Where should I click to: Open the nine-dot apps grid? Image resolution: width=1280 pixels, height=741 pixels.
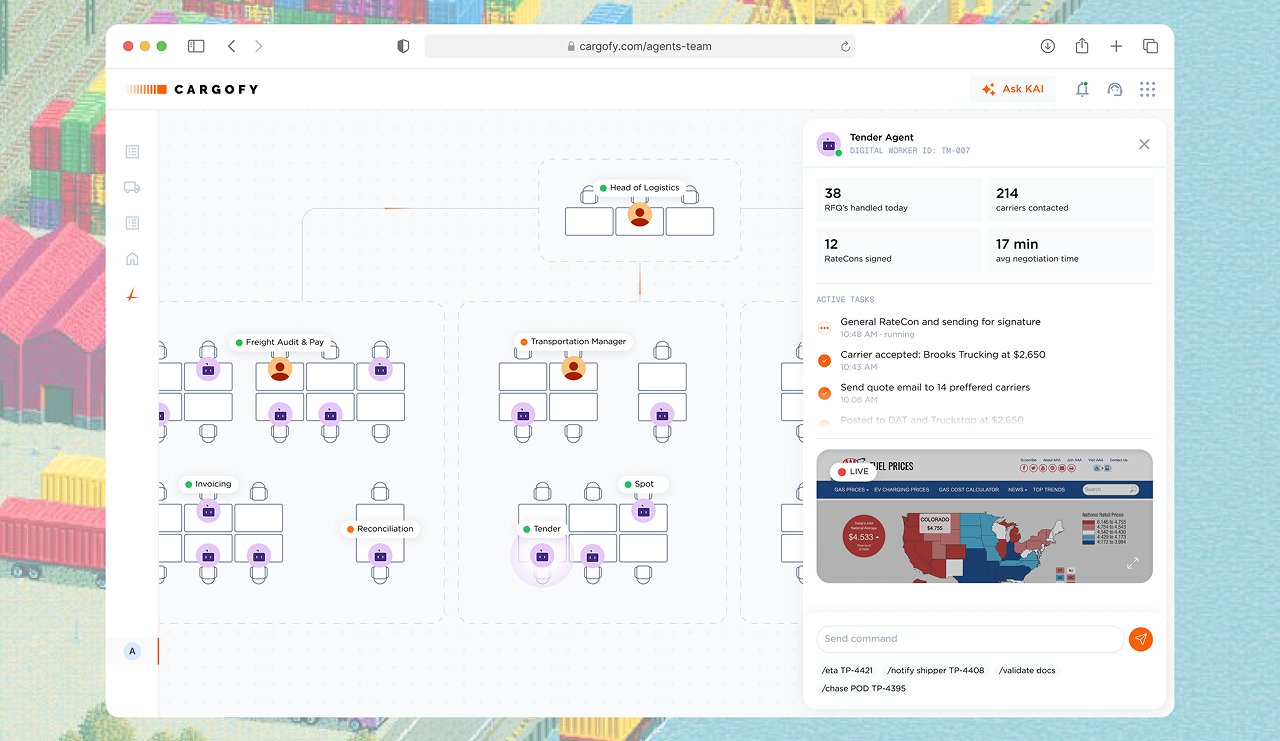click(1147, 89)
